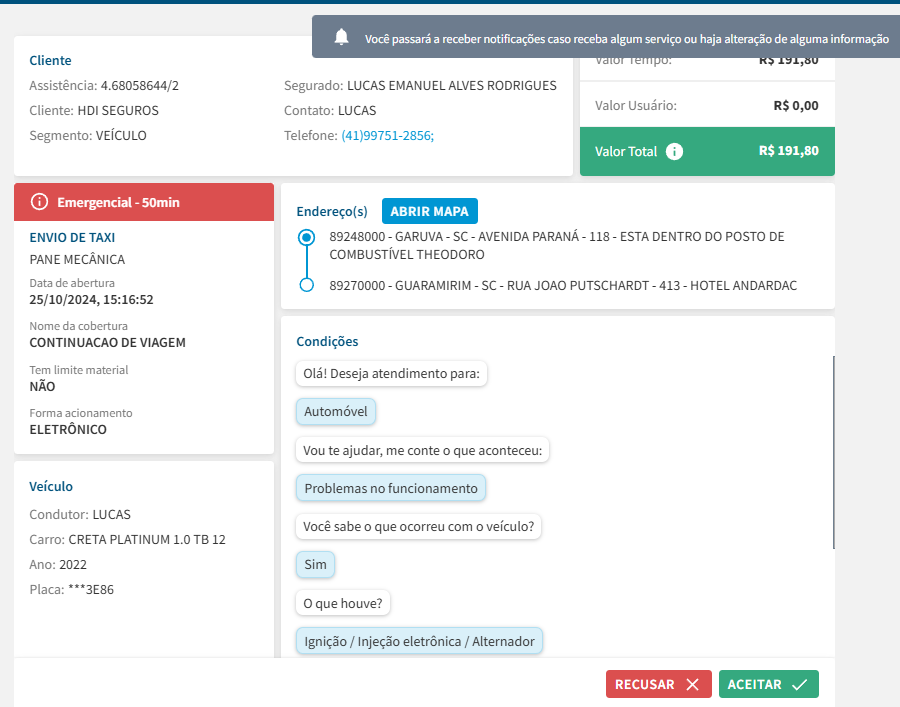Viewport: 900px width, 707px height.
Task: Click the Condições section heading
Action: [x=327, y=341]
